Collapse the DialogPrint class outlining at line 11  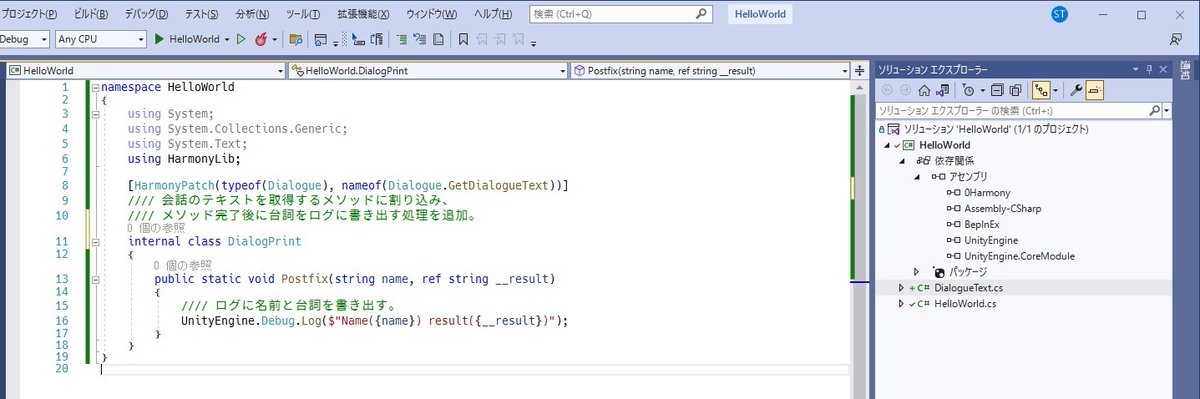pyautogui.click(x=95, y=242)
